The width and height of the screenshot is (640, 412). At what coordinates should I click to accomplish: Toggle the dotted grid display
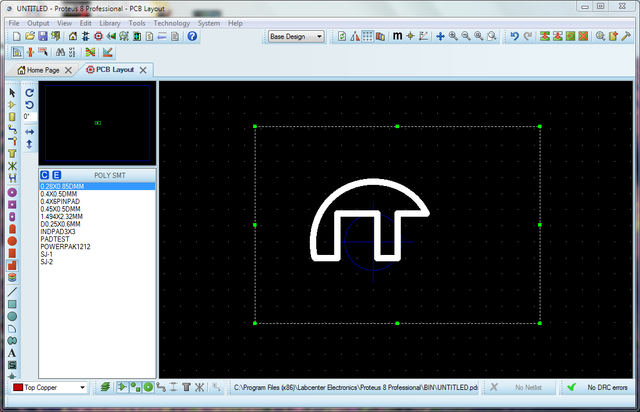click(x=368, y=36)
